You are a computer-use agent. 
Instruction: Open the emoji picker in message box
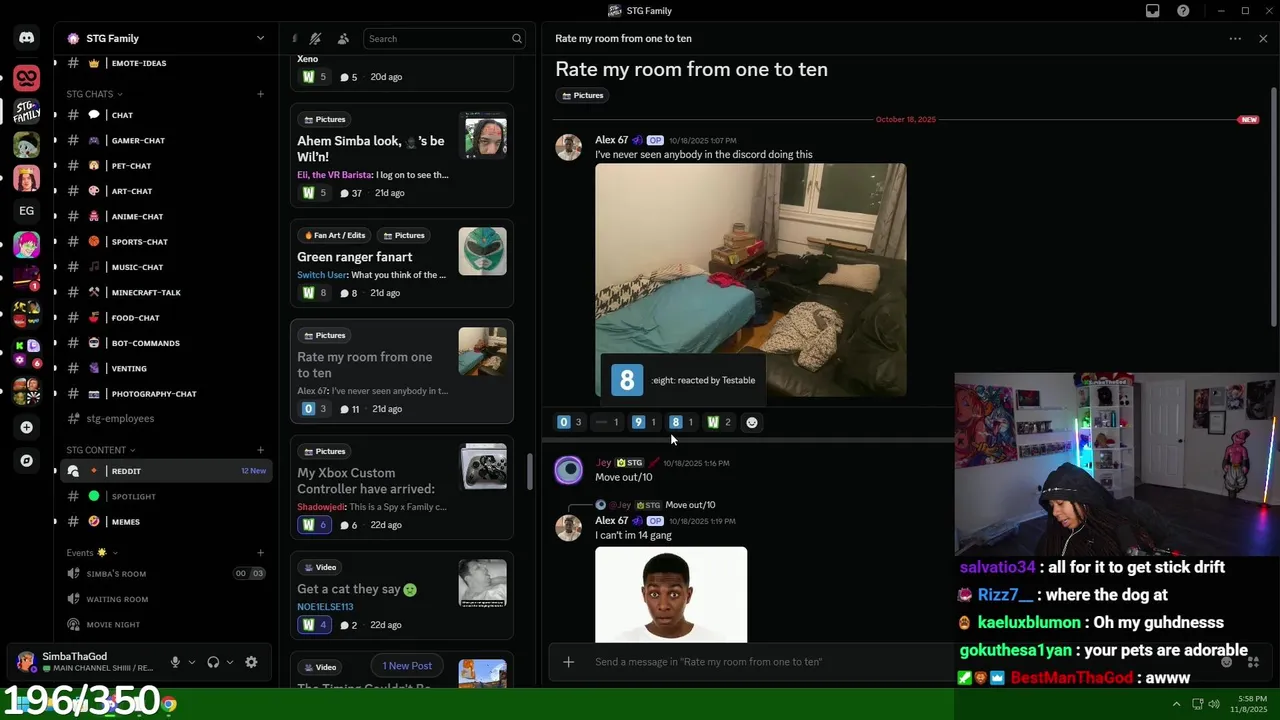pyautogui.click(x=1227, y=662)
